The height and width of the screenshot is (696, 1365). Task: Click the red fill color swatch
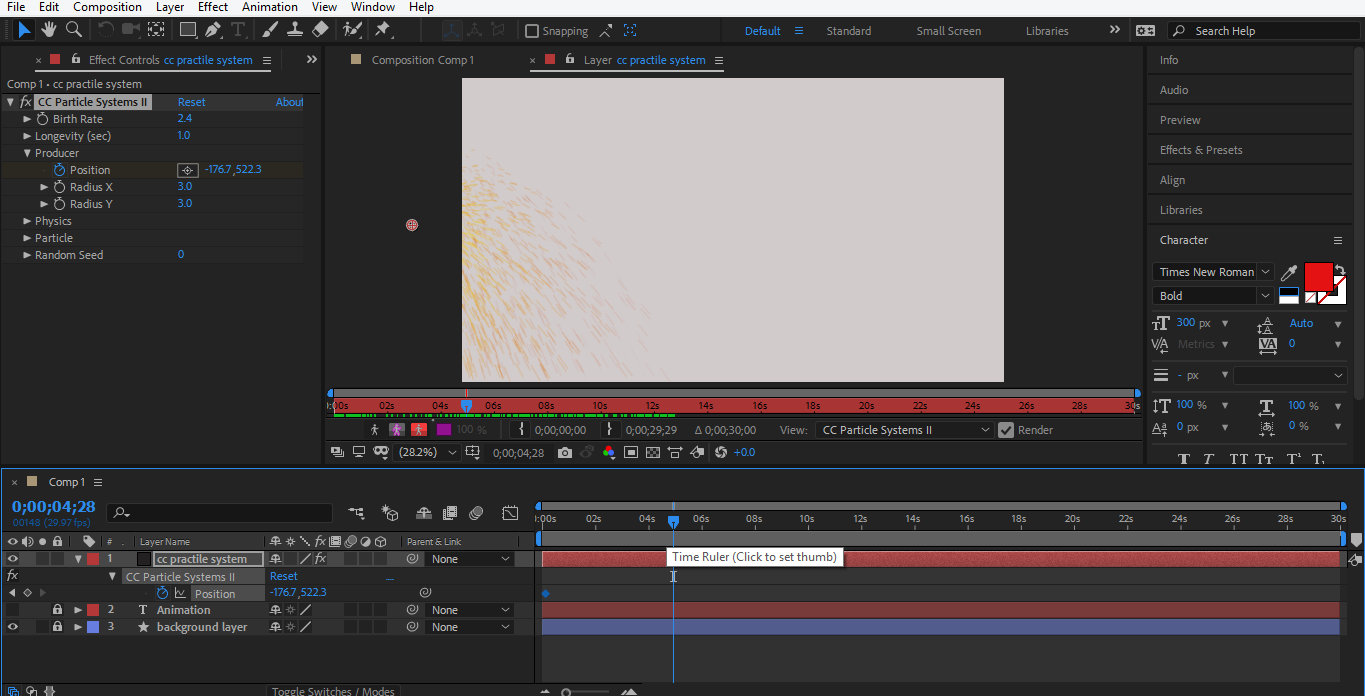point(1318,275)
